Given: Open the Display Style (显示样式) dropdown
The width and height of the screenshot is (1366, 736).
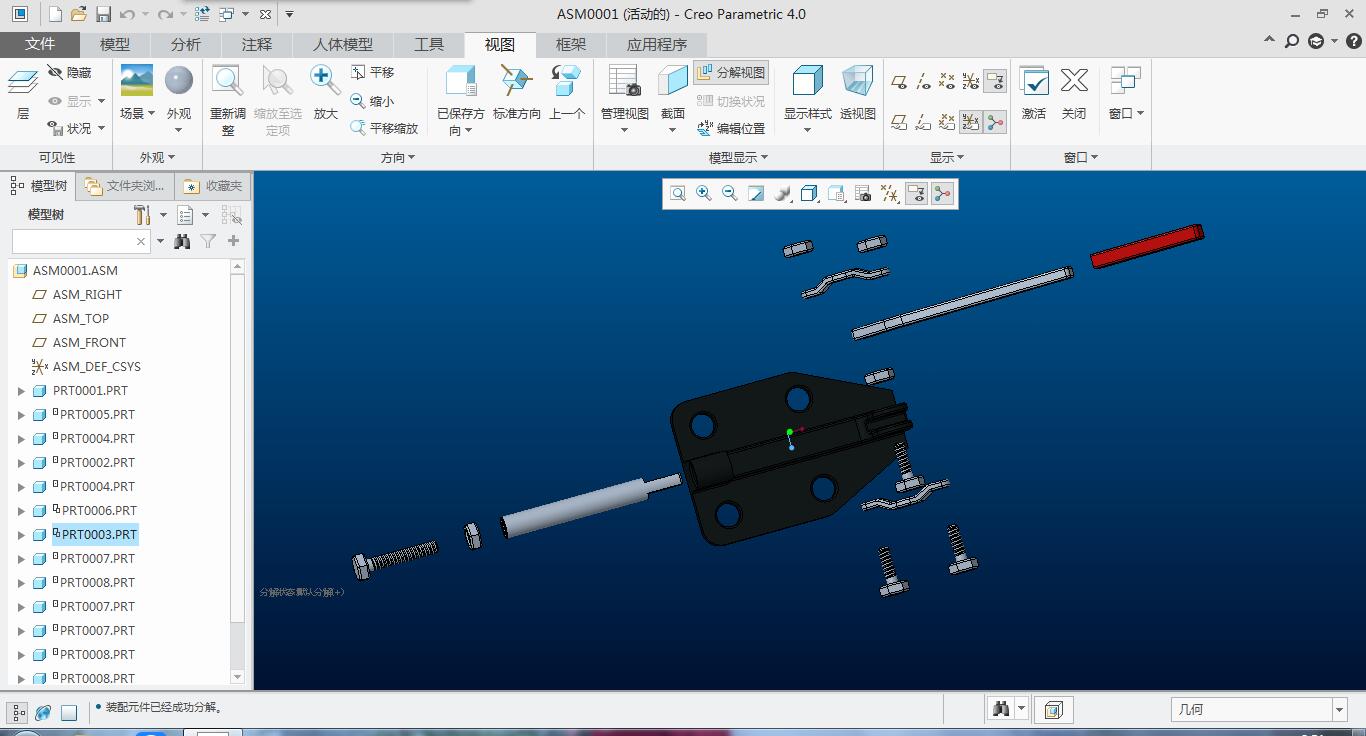Looking at the screenshot, I should pos(807,100).
